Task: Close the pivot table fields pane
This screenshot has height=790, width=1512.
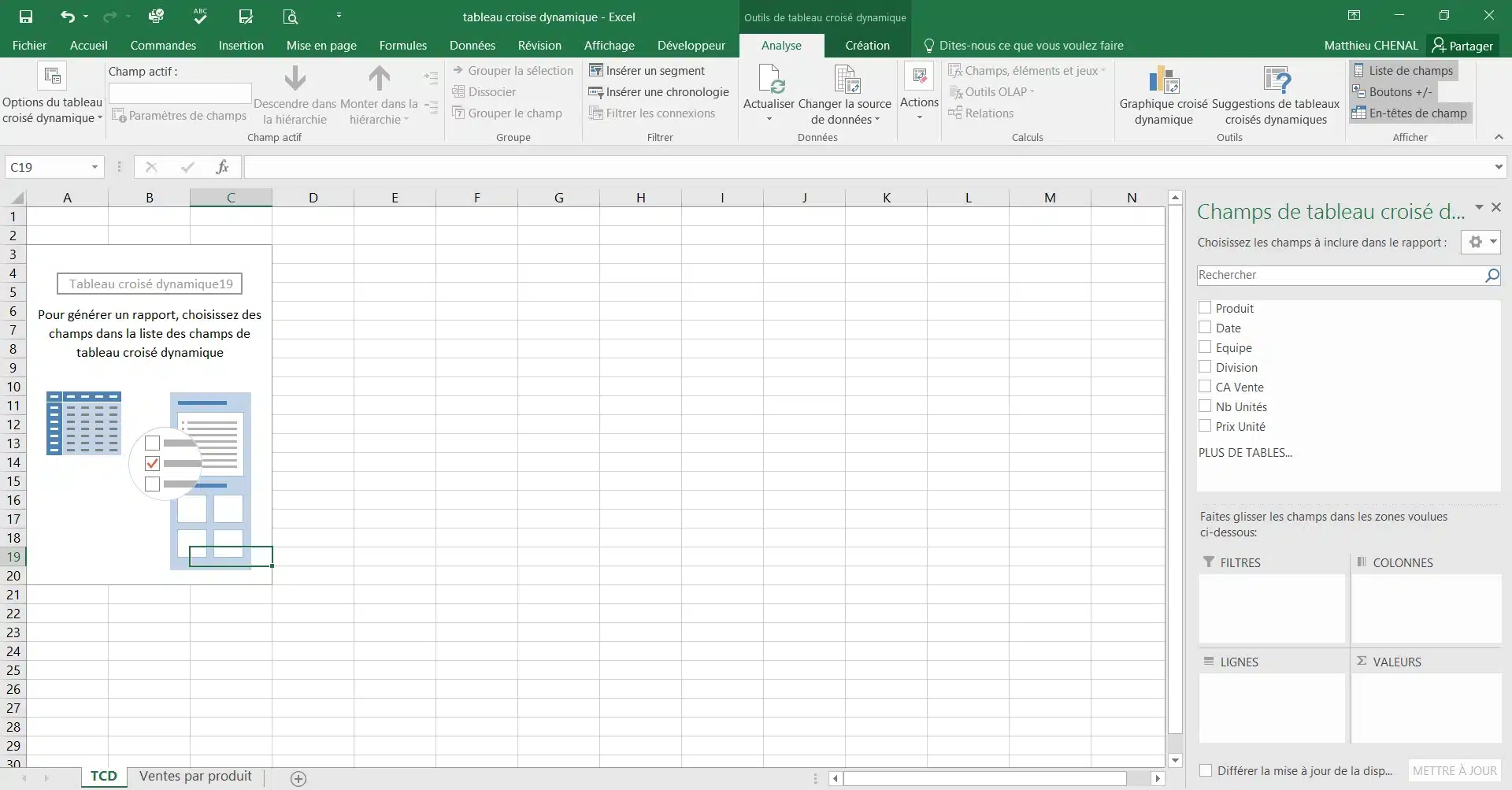Action: pos(1496,207)
